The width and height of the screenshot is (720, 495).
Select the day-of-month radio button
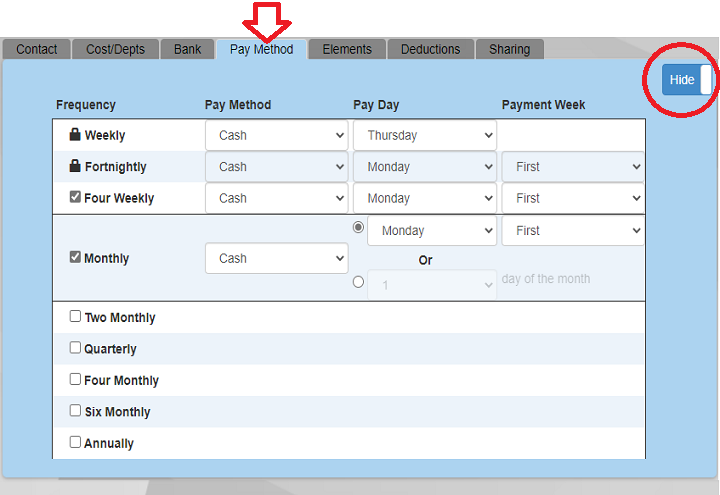(359, 283)
